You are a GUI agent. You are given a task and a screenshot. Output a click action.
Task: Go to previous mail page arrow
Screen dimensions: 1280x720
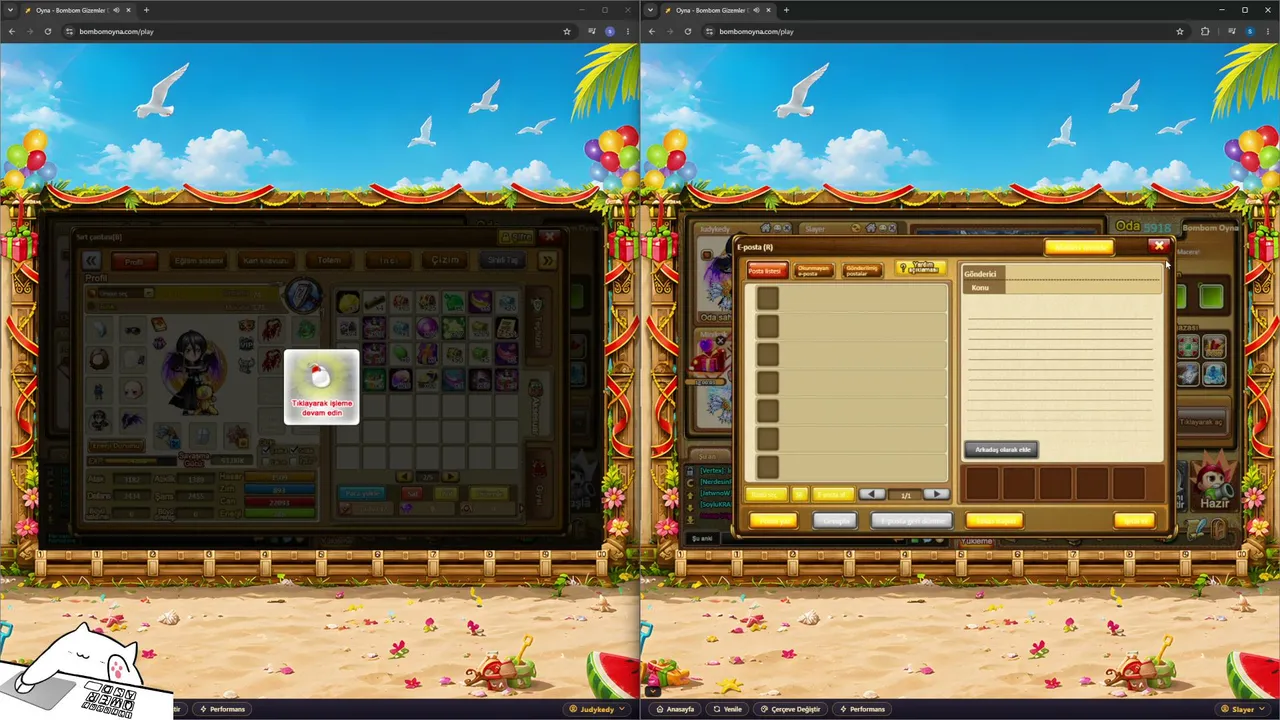coord(873,494)
